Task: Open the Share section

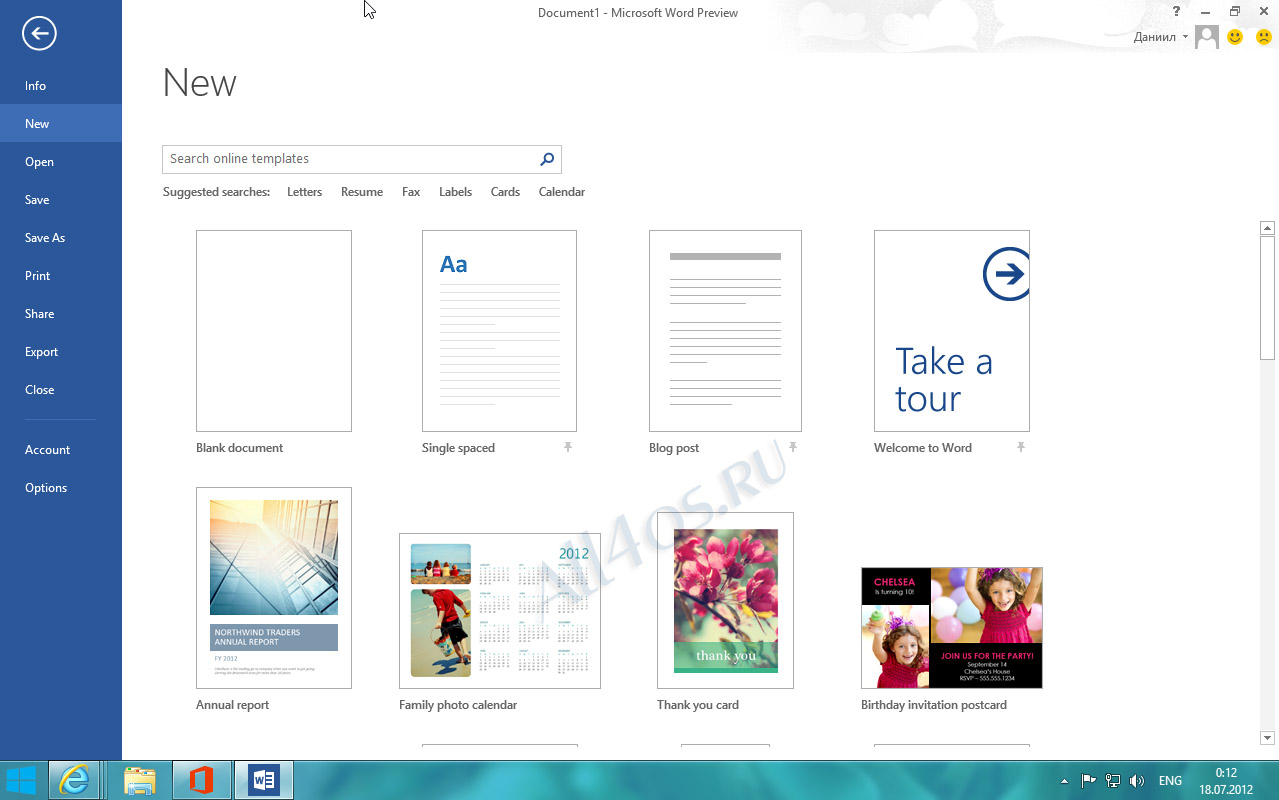Action: pyautogui.click(x=61, y=314)
